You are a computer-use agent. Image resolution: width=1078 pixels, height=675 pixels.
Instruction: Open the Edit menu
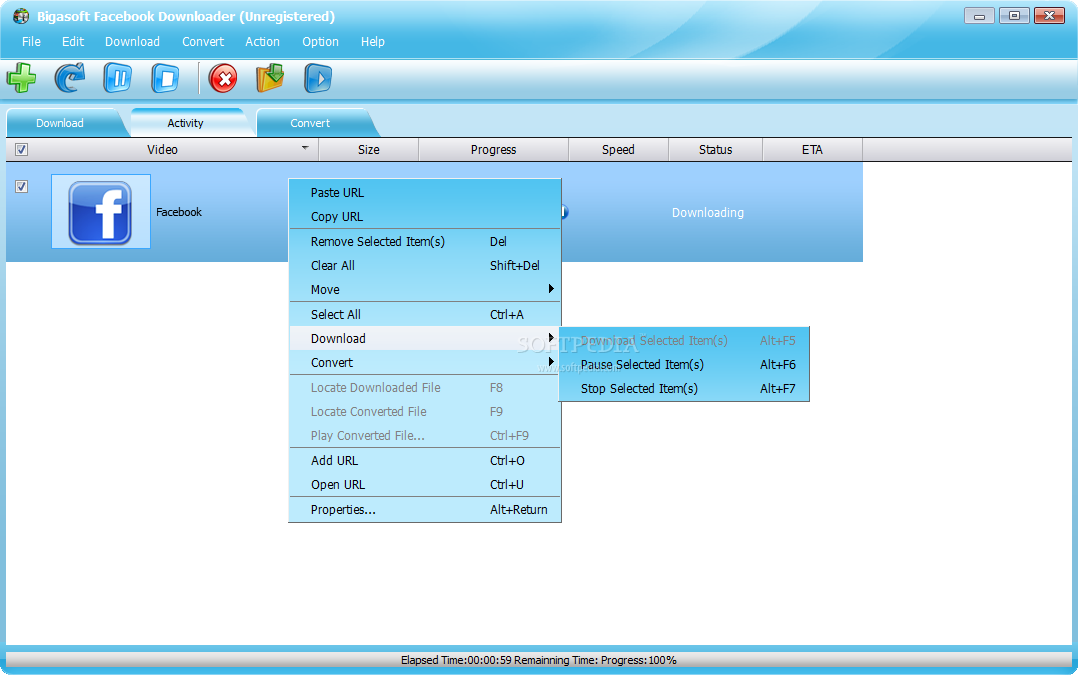(x=73, y=41)
